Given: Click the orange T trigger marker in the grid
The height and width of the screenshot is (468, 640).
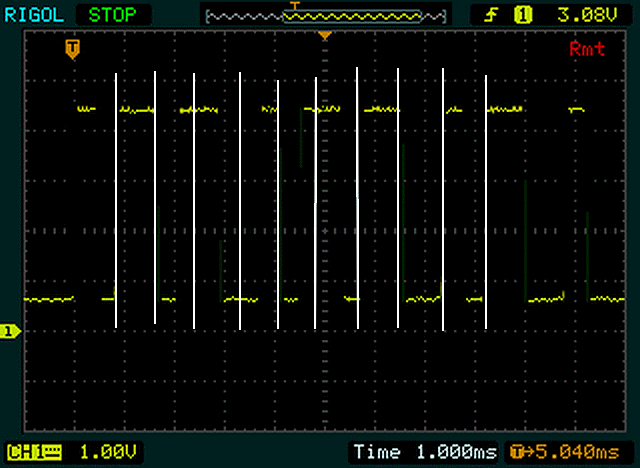Looking at the screenshot, I should click(73, 49).
